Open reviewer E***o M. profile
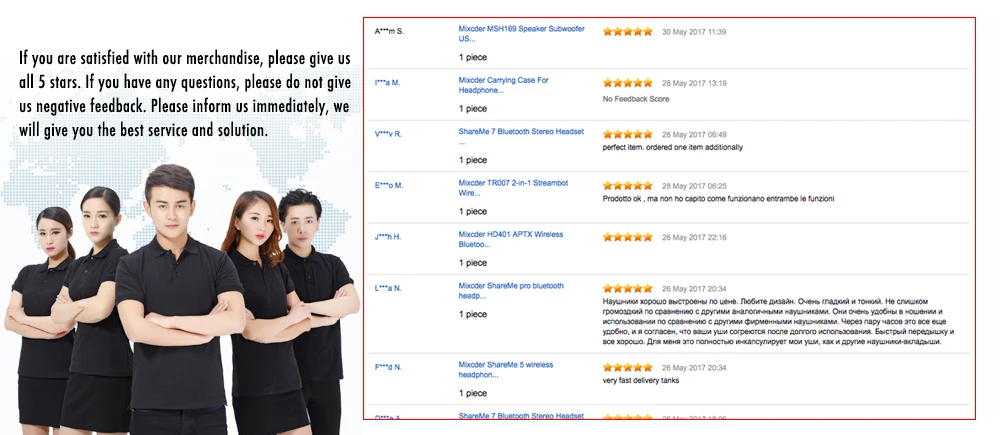 pyautogui.click(x=388, y=186)
